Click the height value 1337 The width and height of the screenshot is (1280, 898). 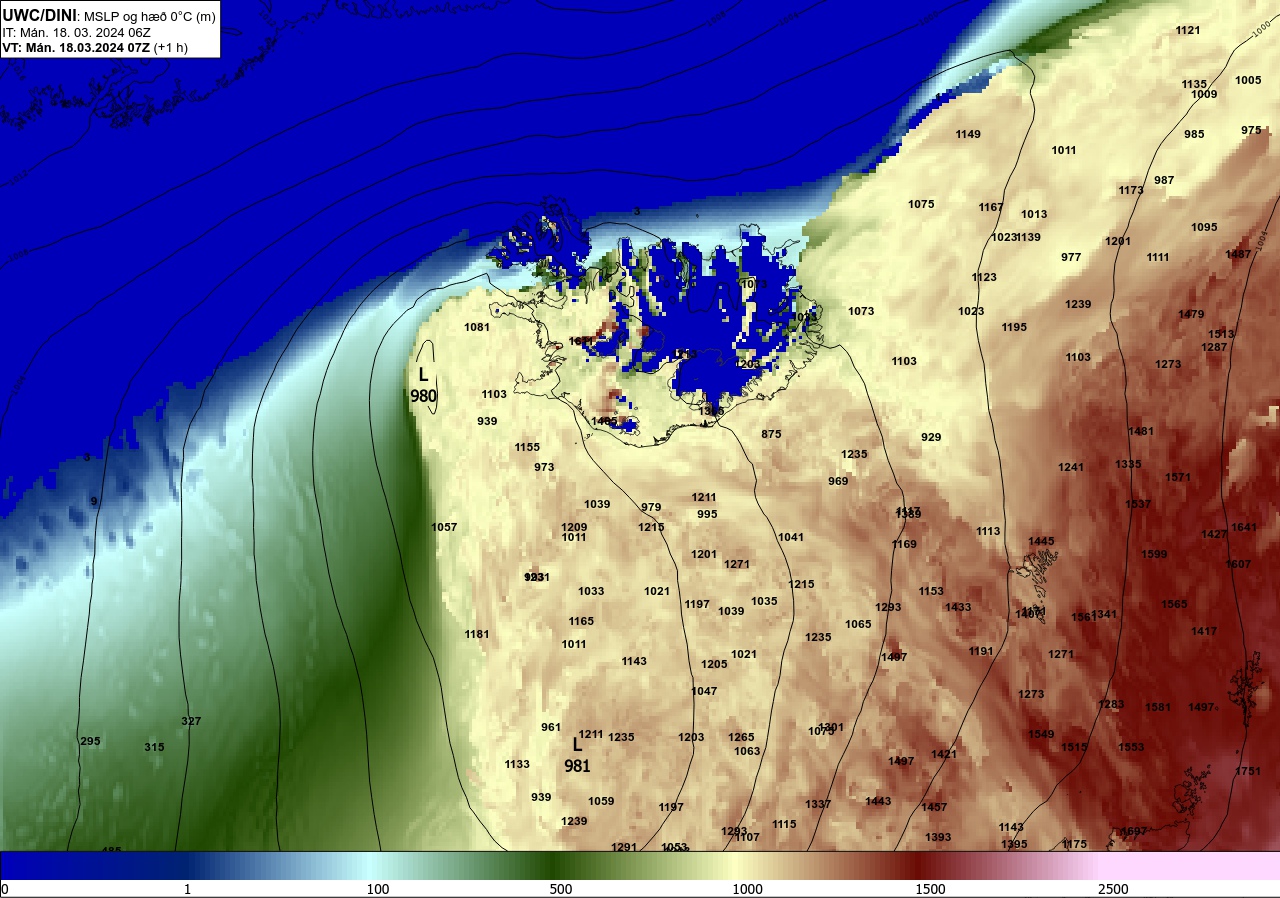[x=818, y=804]
